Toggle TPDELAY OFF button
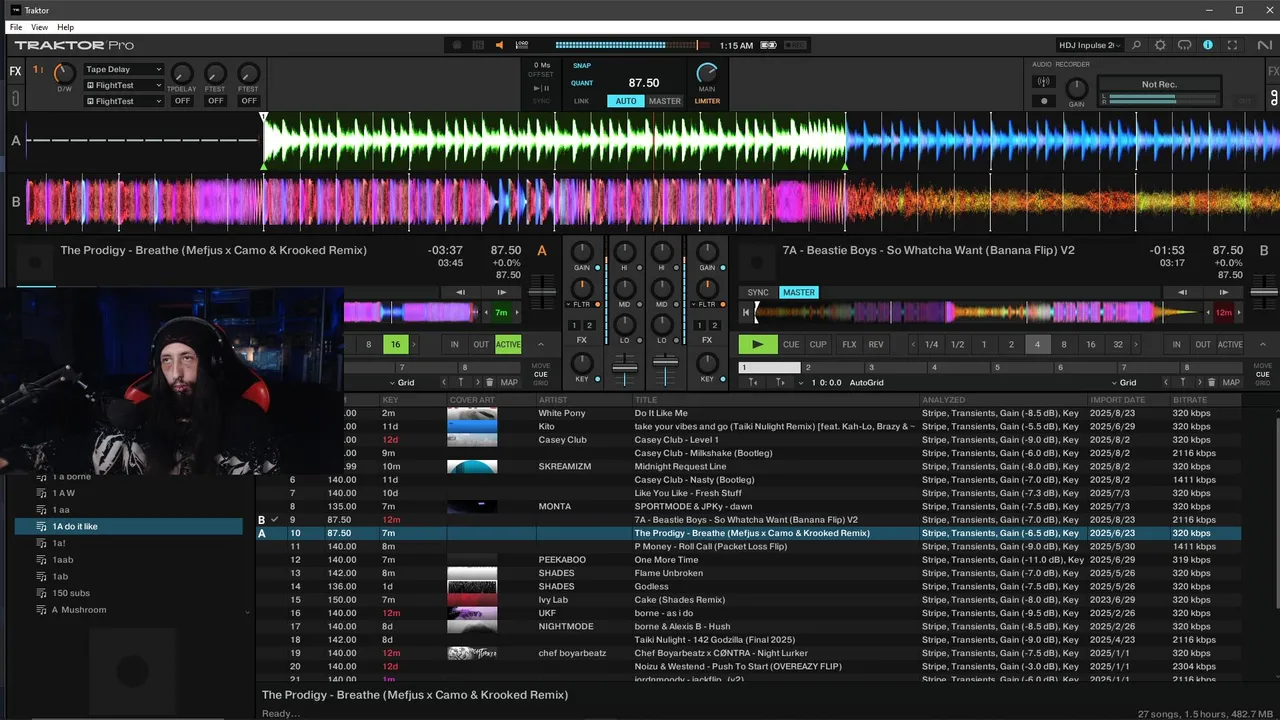This screenshot has height=720, width=1280. (x=182, y=101)
